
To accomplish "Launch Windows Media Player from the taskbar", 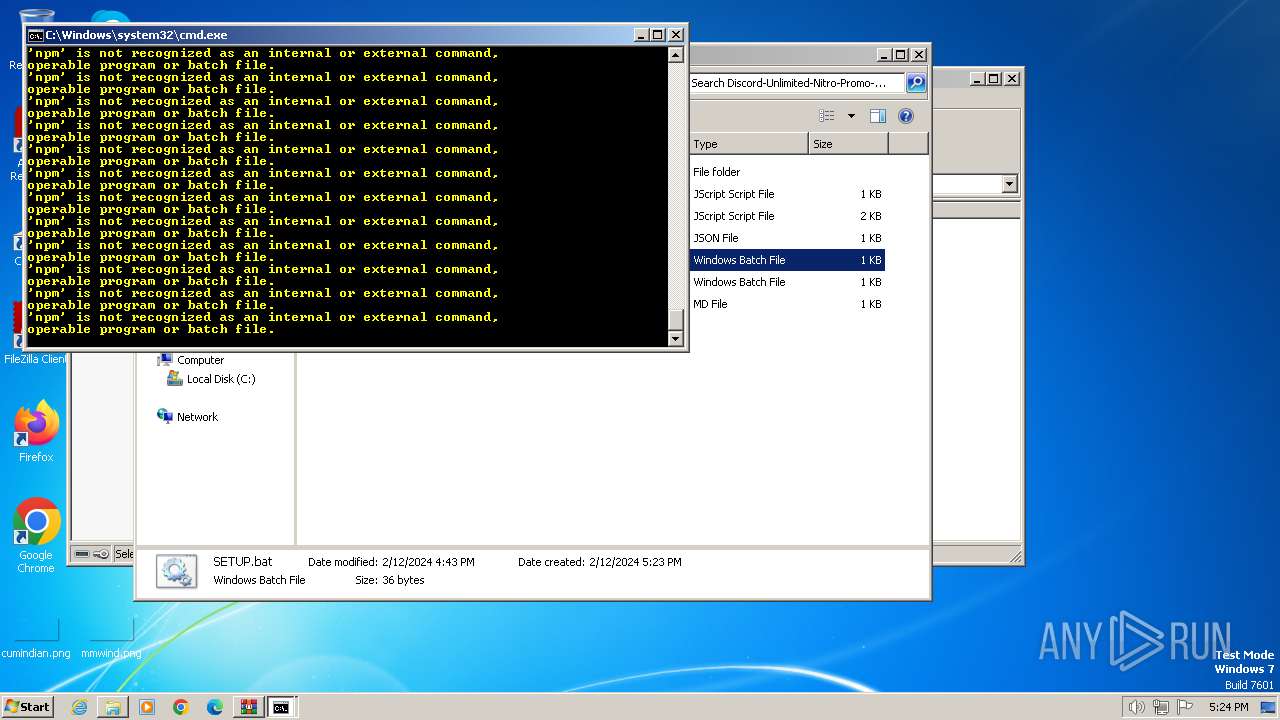I will [147, 707].
